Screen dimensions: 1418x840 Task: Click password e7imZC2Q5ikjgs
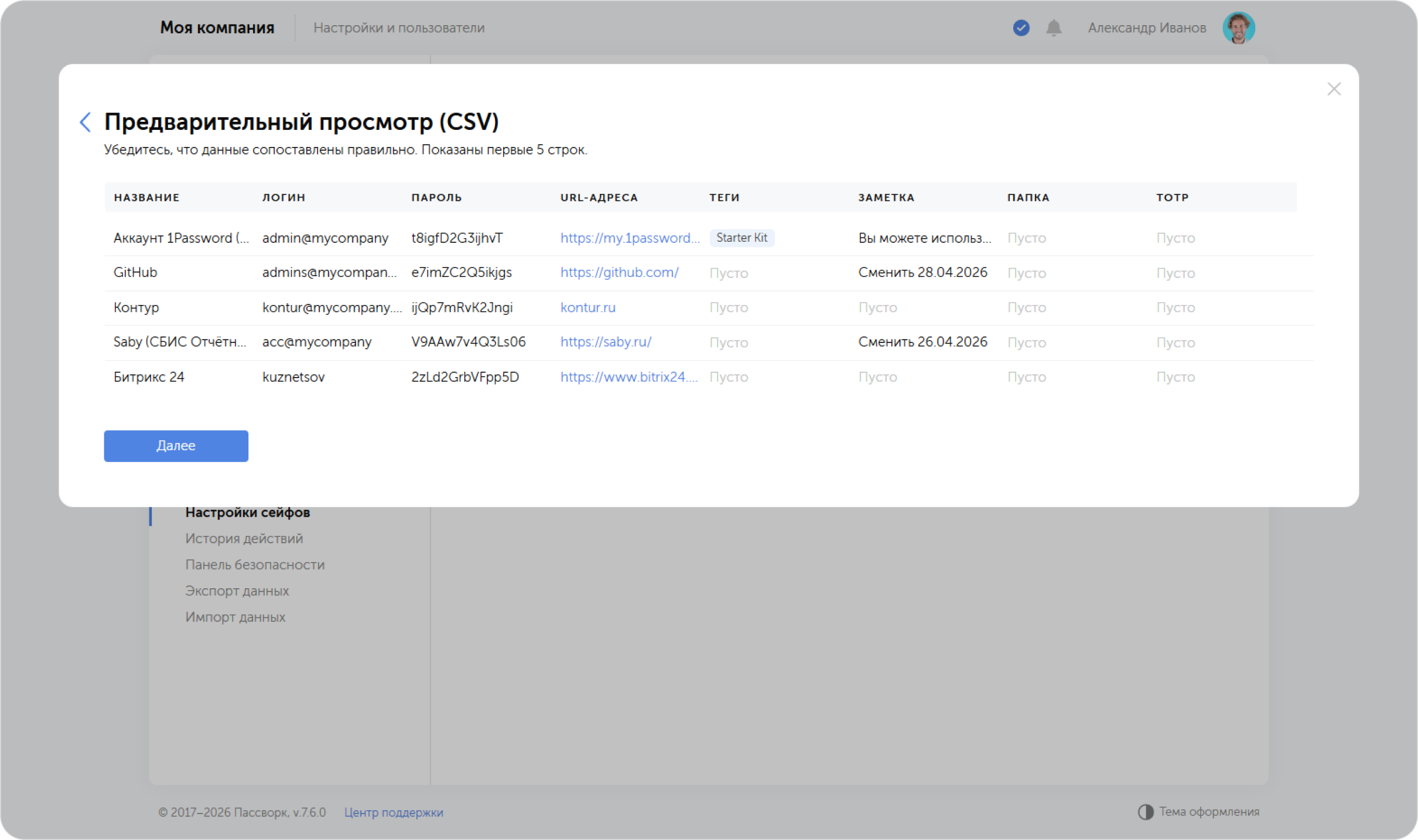(x=462, y=273)
